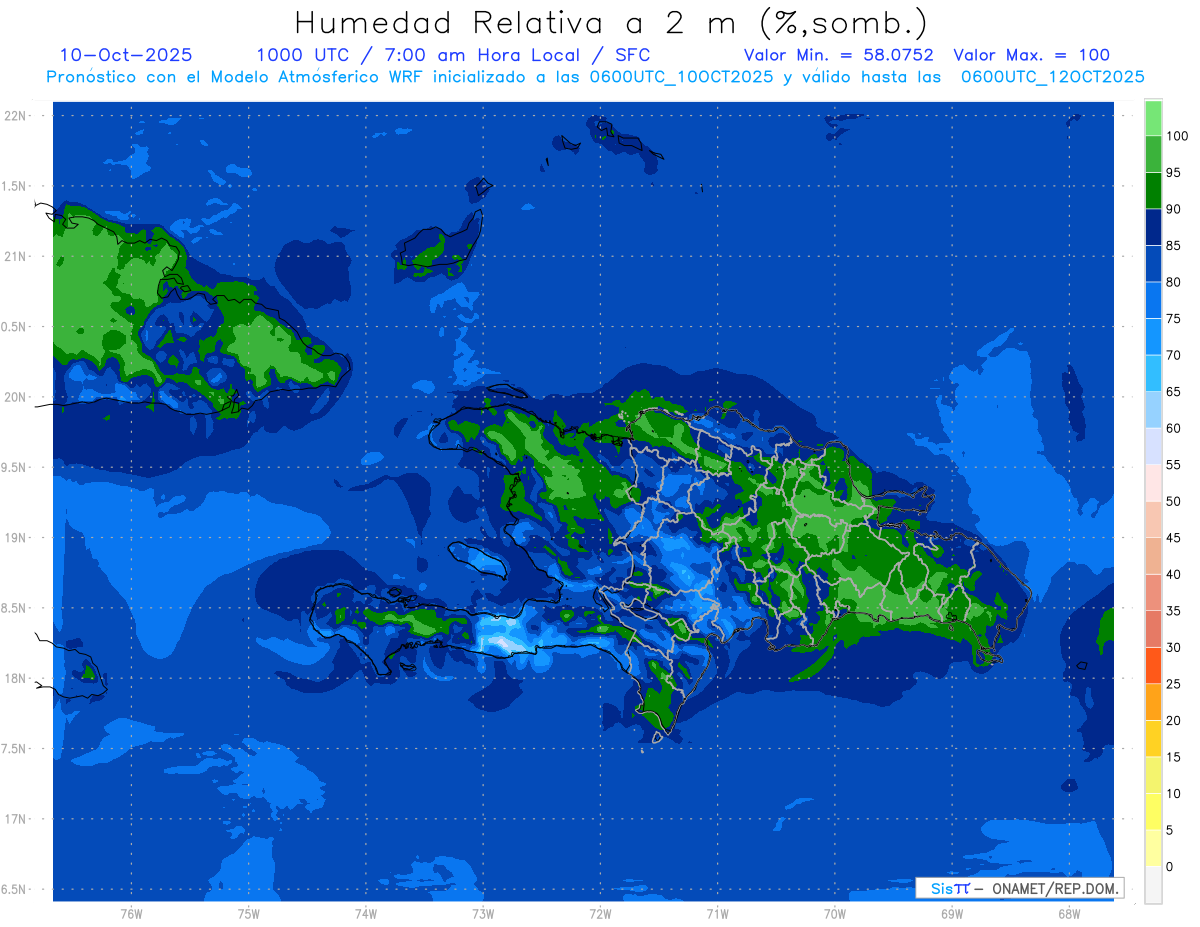Select the '73W' longitude label
The height and width of the screenshot is (927, 1200).
tap(483, 914)
